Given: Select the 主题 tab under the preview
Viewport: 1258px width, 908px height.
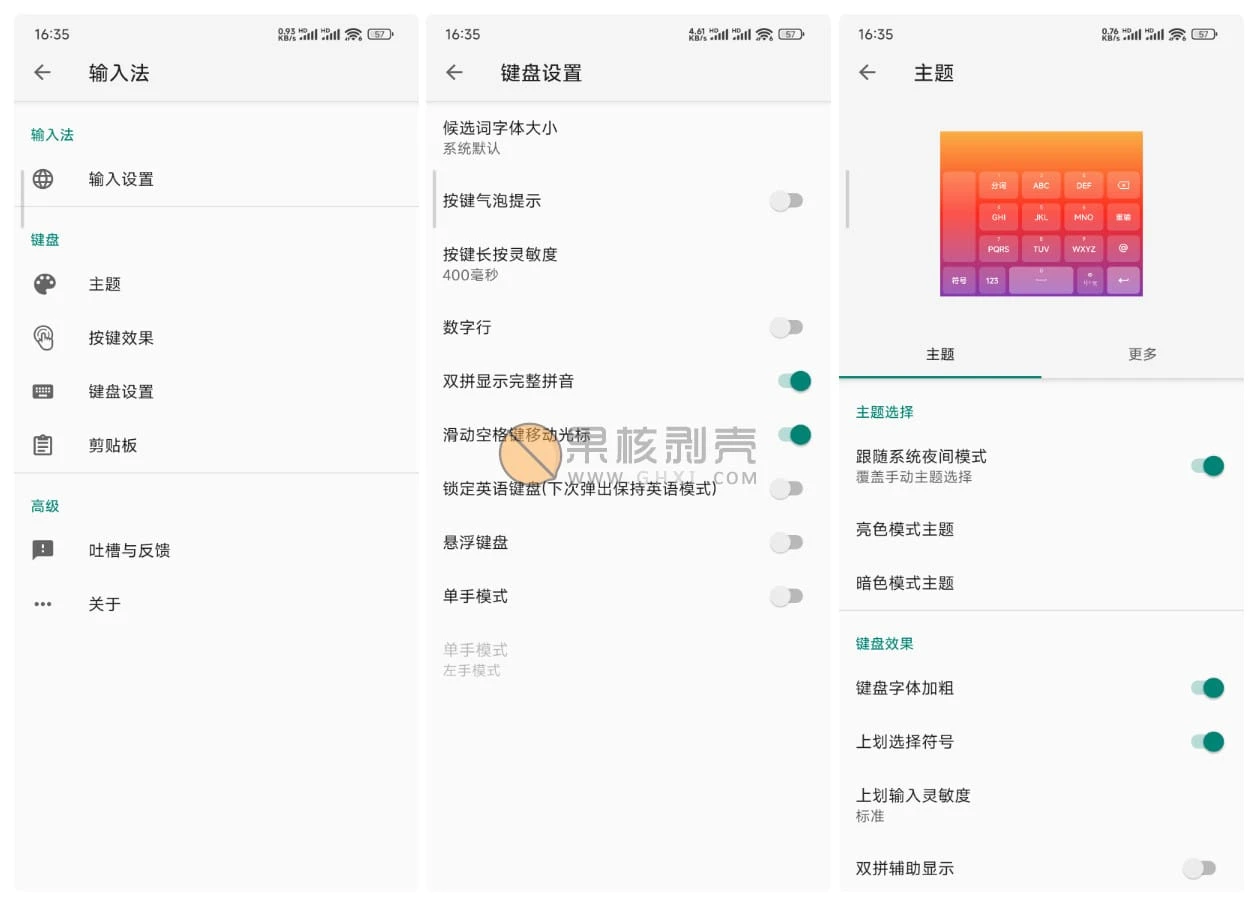Looking at the screenshot, I should click(940, 354).
